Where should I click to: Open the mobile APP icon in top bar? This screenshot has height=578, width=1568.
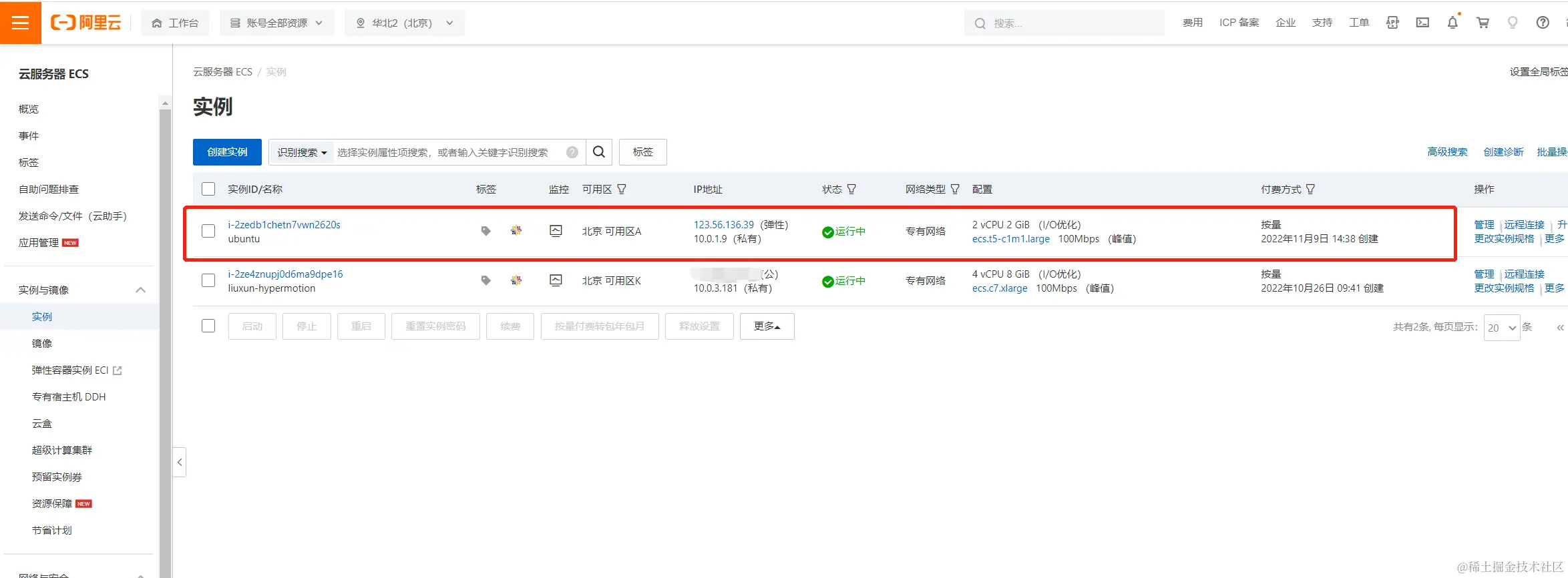1392,23
